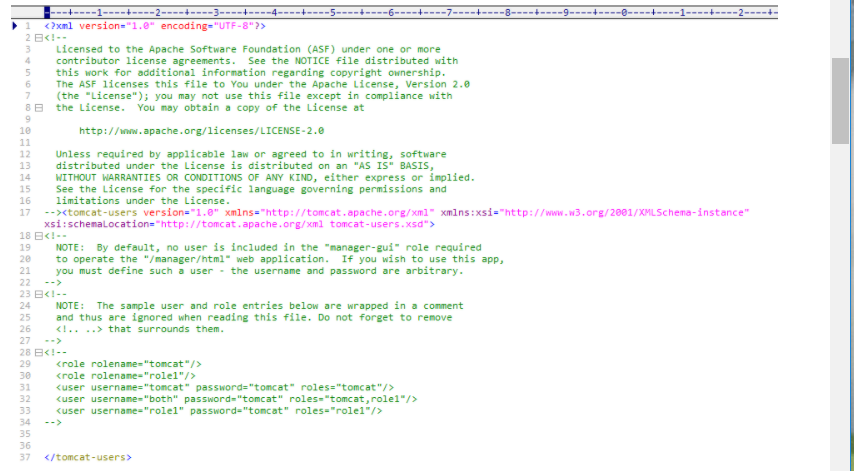This screenshot has height=471, width=854.
Task: Click the role rolename="role1" entry
Action: pyautogui.click(x=125, y=376)
